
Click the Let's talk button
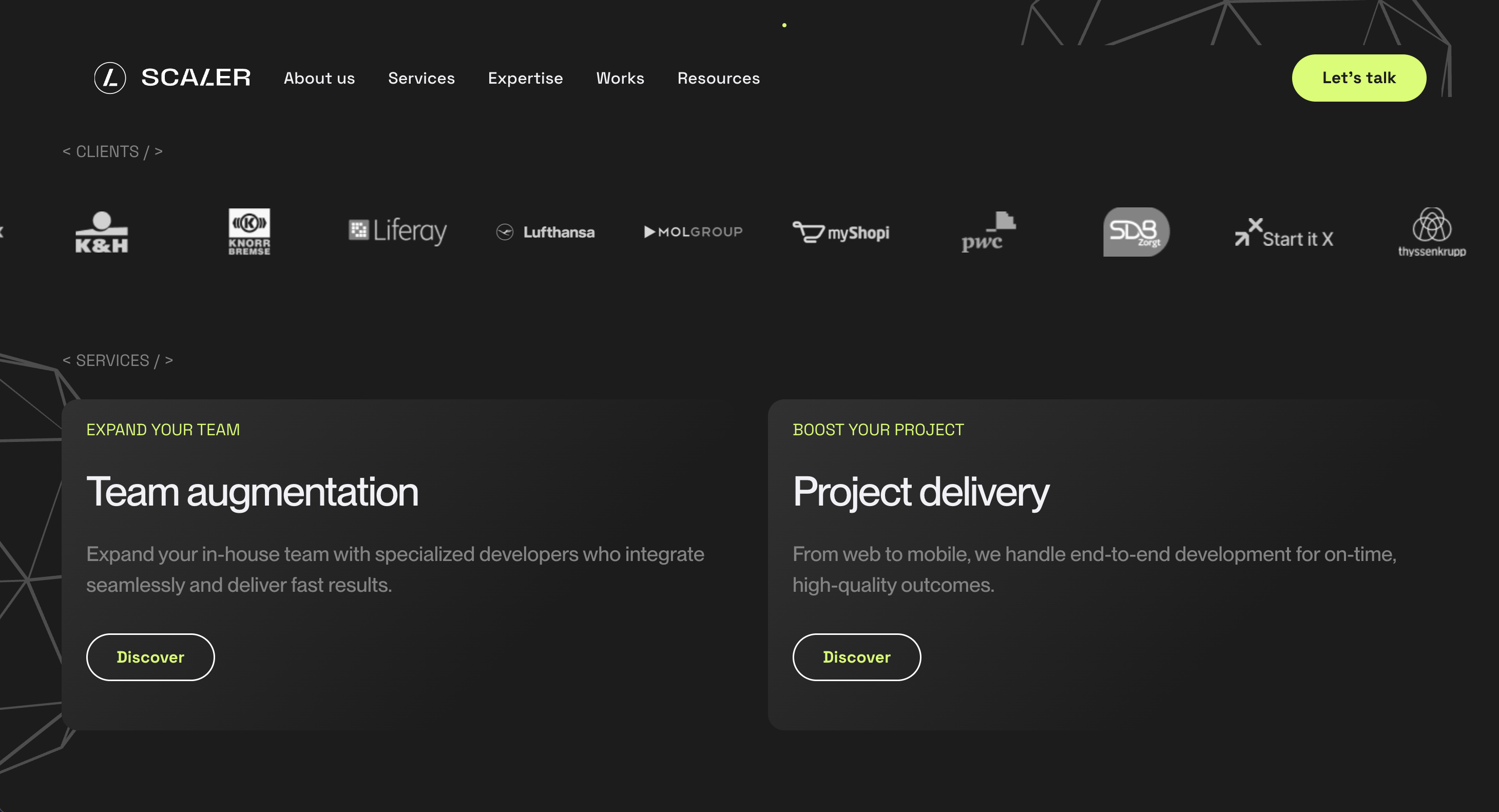coord(1359,78)
